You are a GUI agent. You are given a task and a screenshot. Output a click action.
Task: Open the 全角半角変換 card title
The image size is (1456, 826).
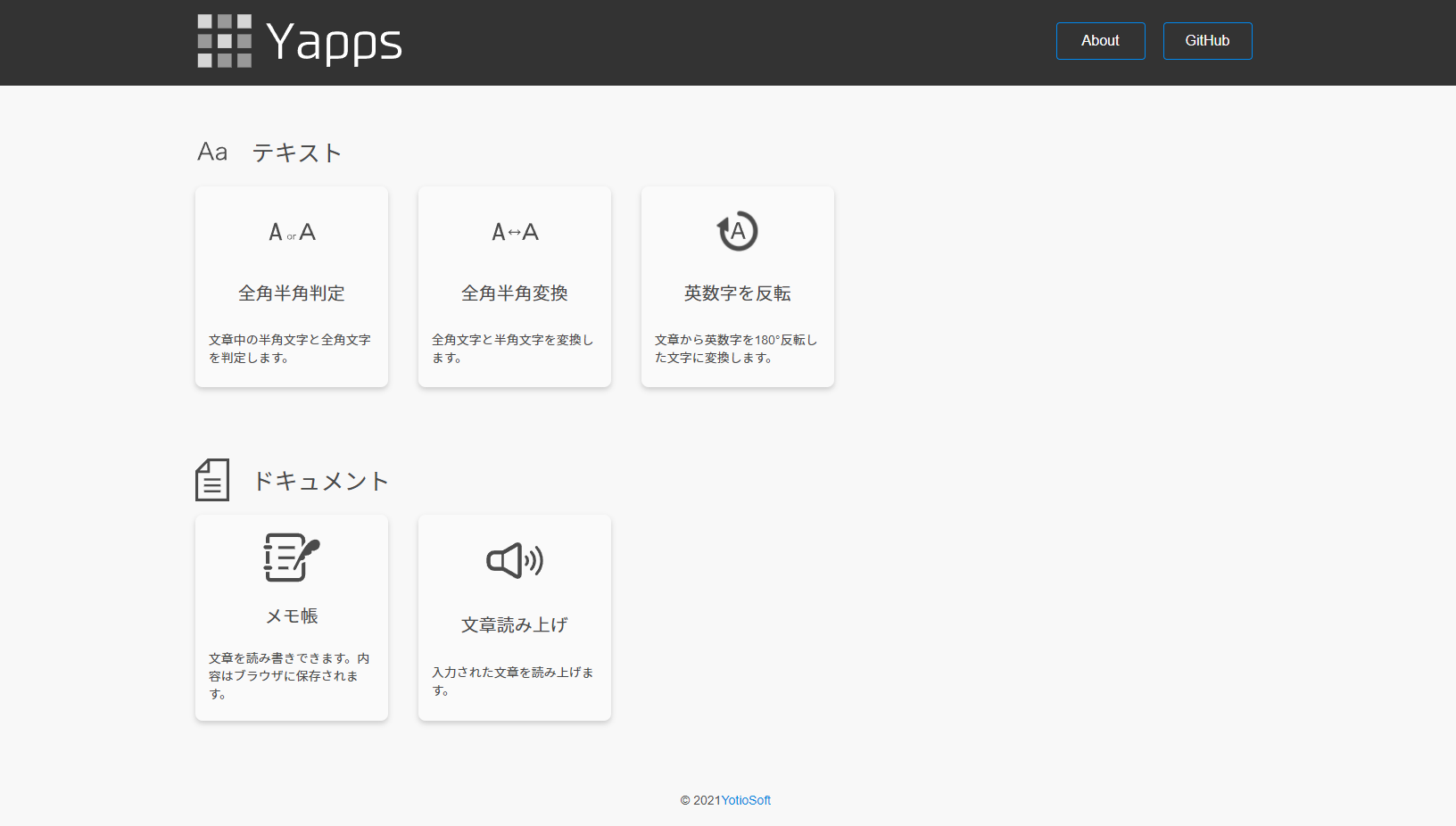click(x=515, y=293)
